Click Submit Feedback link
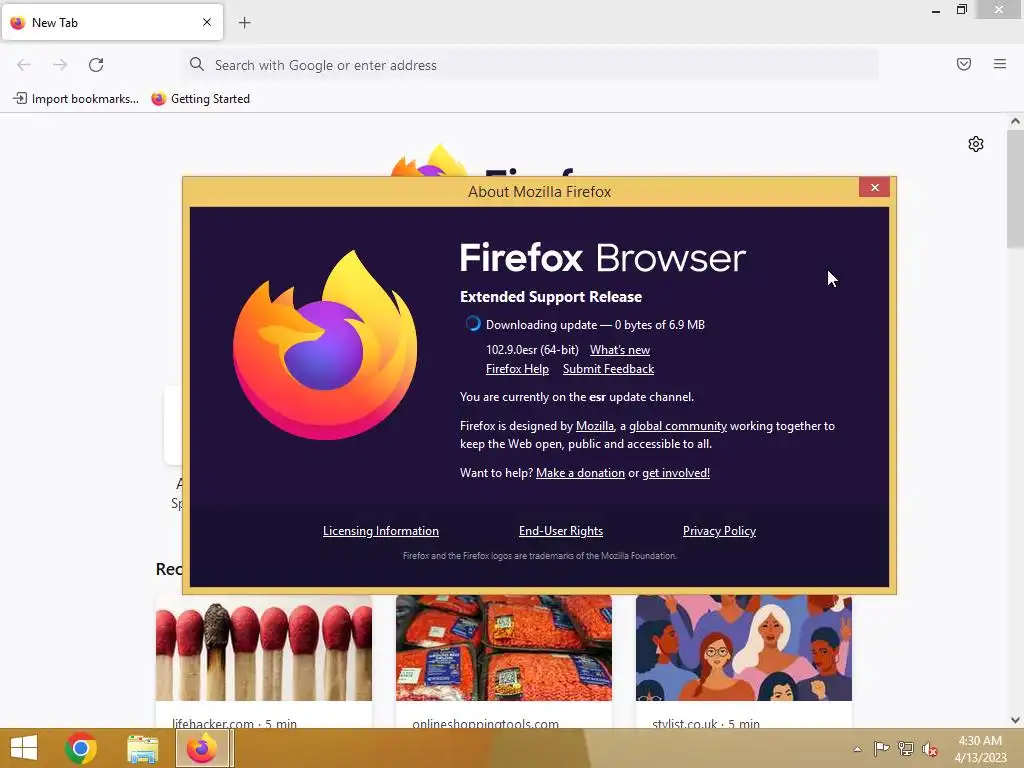 click(608, 369)
